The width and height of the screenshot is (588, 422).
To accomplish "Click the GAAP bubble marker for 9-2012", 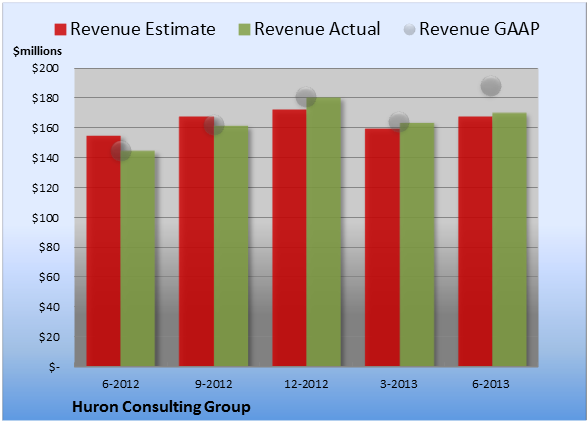I will 214,125.
